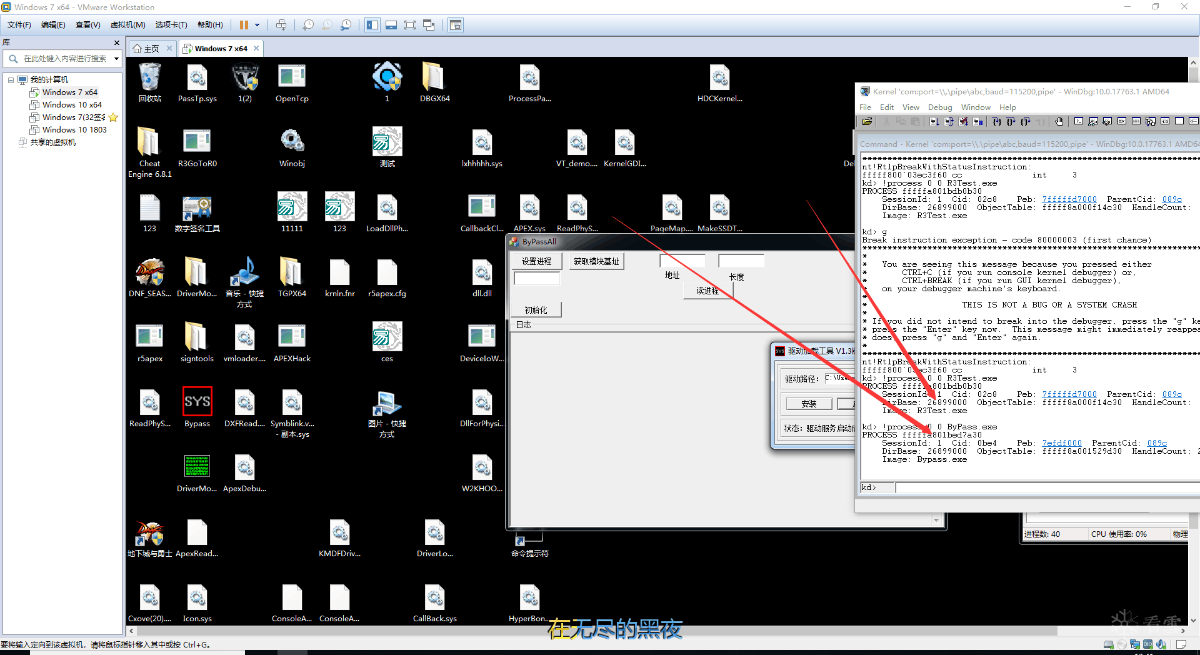Viewport: 1200px width, 655px height.
Task: Open the File menu in WinDbg
Action: (866, 107)
